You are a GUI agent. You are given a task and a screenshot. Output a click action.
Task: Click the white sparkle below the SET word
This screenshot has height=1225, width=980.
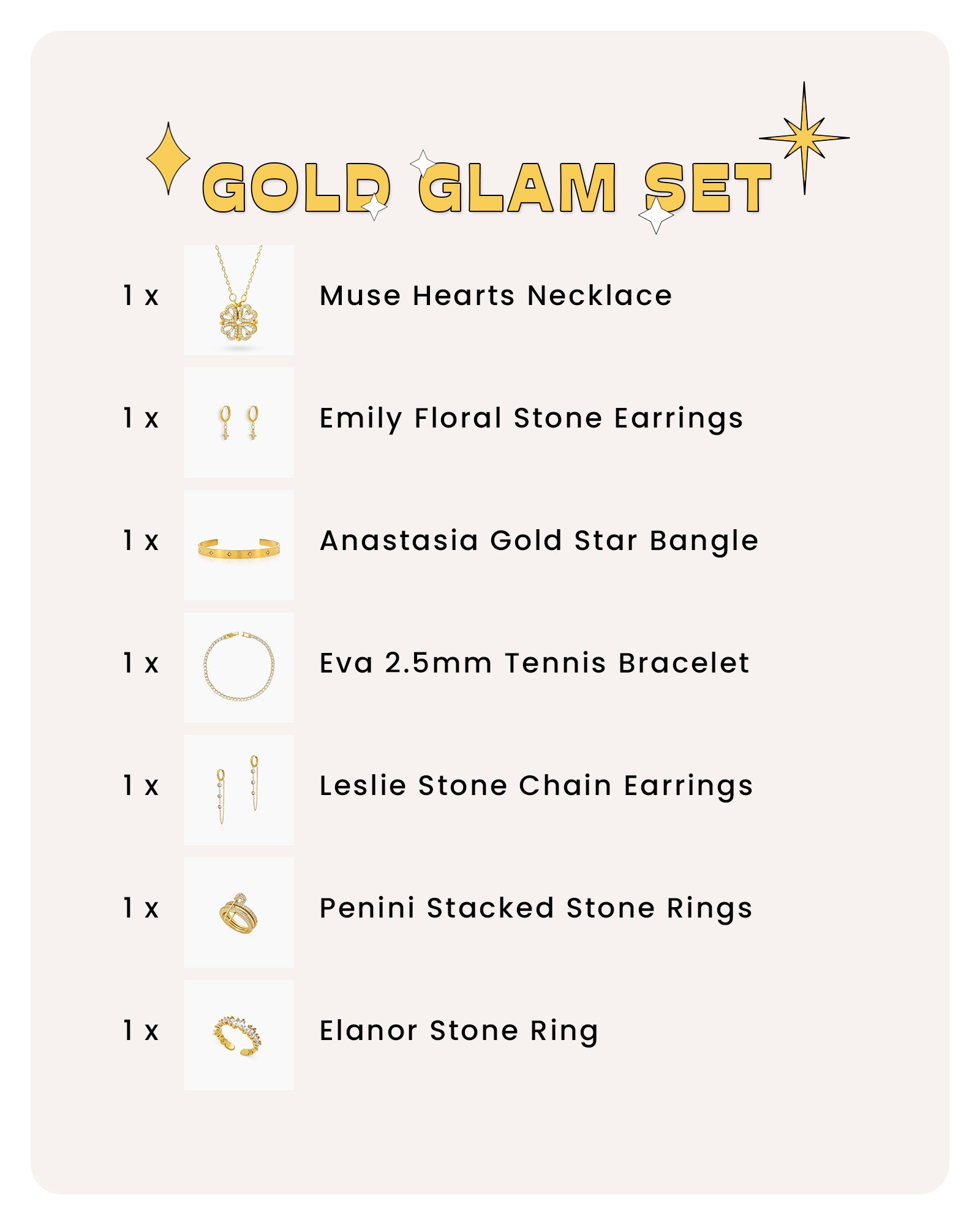point(655,216)
